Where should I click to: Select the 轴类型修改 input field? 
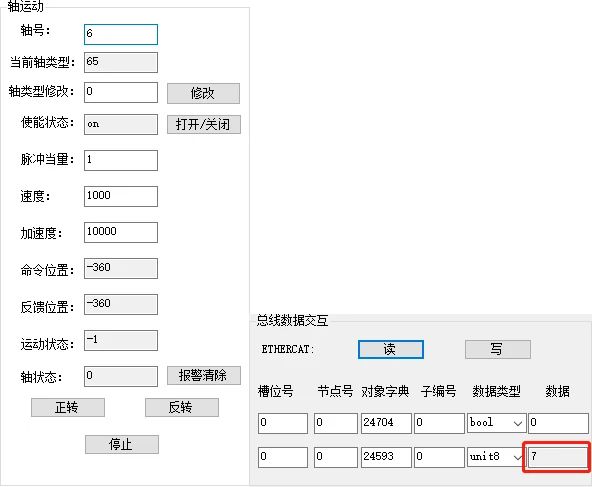[121, 92]
